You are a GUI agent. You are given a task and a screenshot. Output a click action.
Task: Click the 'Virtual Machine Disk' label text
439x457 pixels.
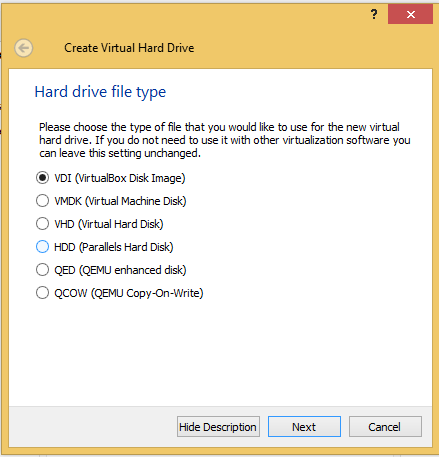tap(136, 201)
